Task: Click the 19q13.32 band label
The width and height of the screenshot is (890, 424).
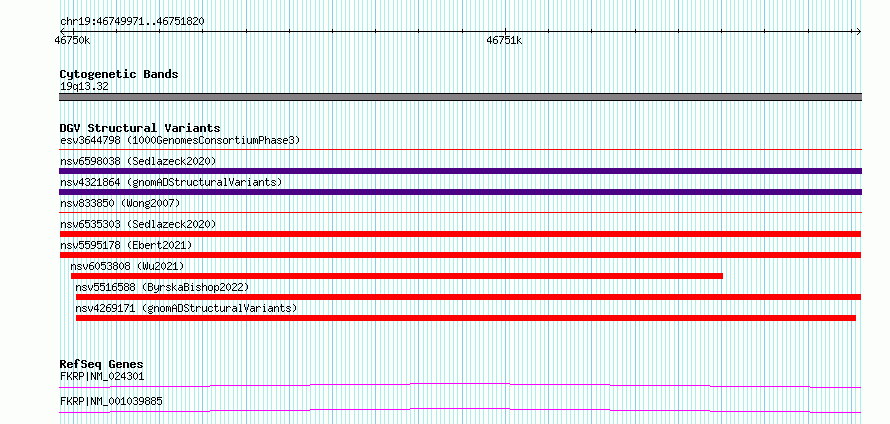Action: 84,87
